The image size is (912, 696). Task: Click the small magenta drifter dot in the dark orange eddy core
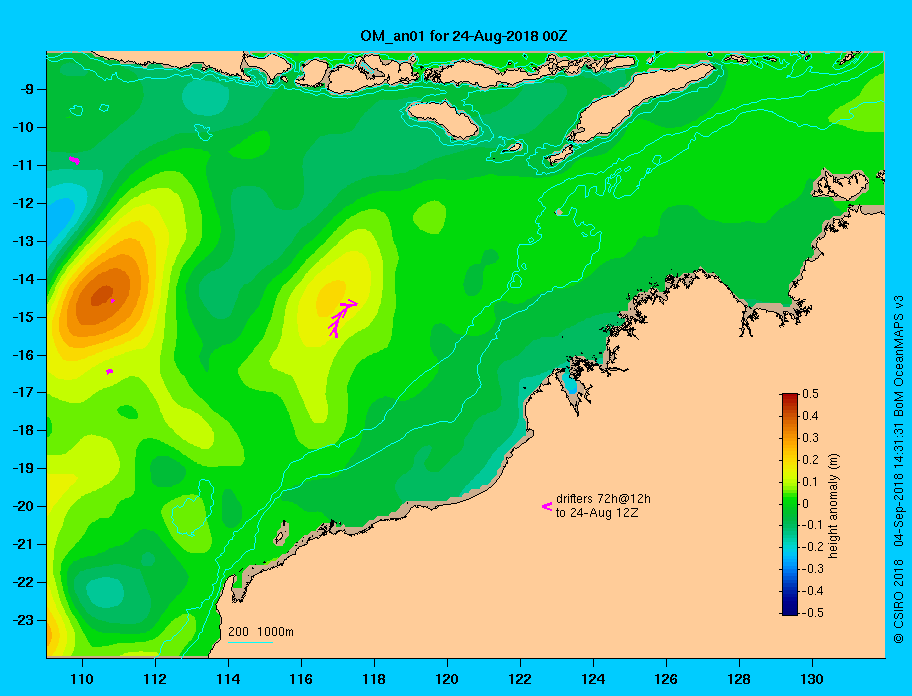point(112,301)
